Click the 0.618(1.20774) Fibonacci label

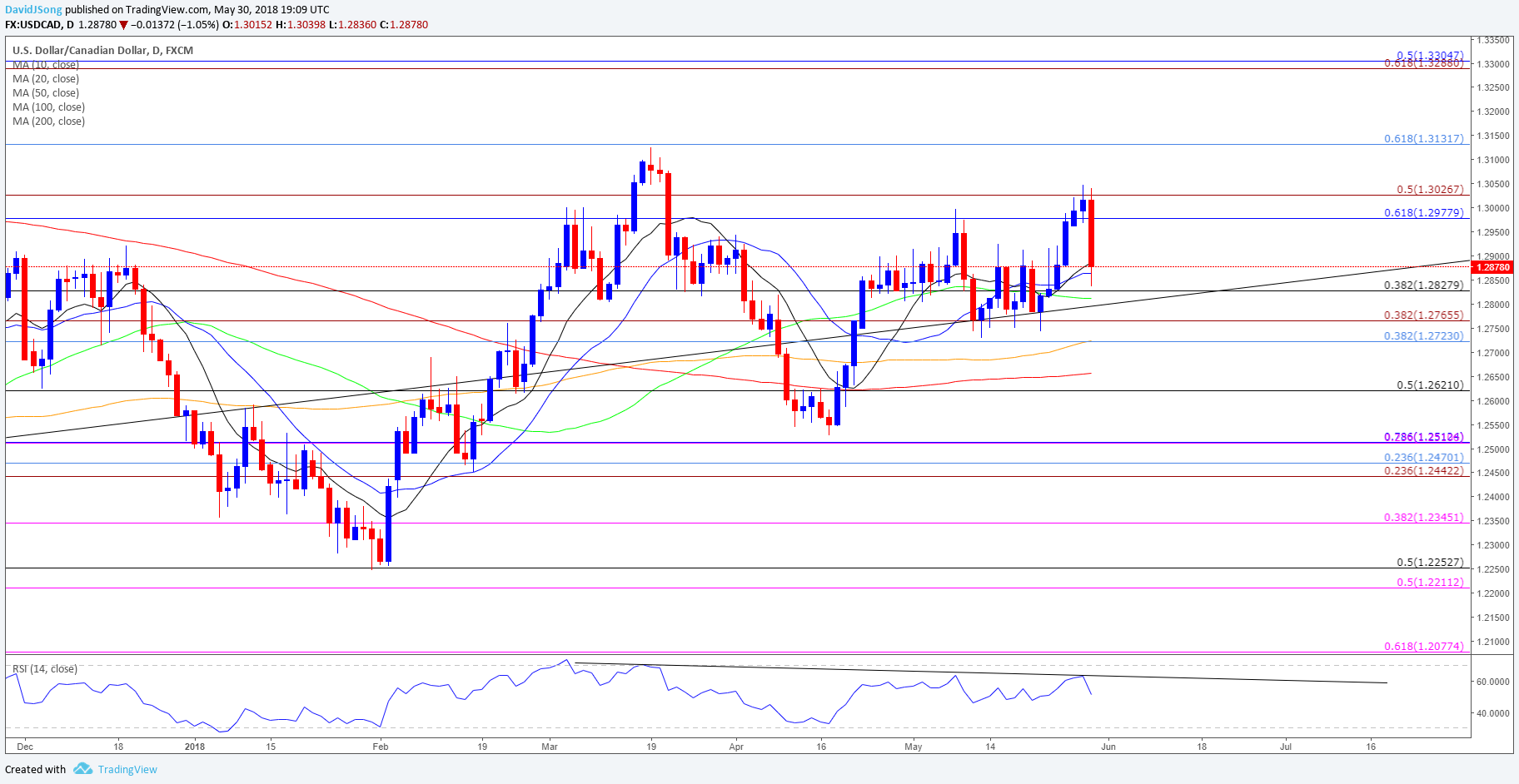(1424, 647)
